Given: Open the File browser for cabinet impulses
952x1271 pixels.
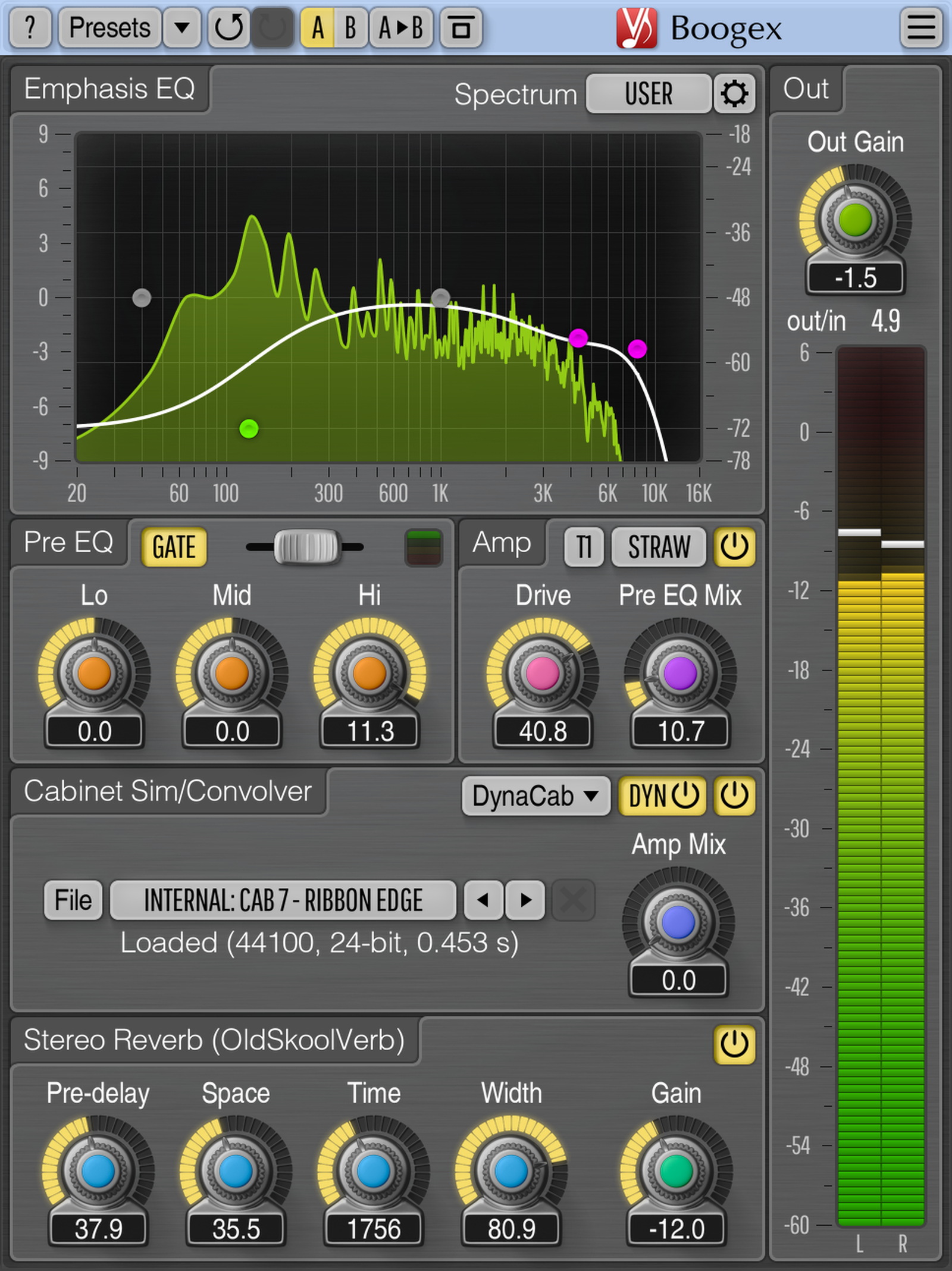Looking at the screenshot, I should 73,901.
